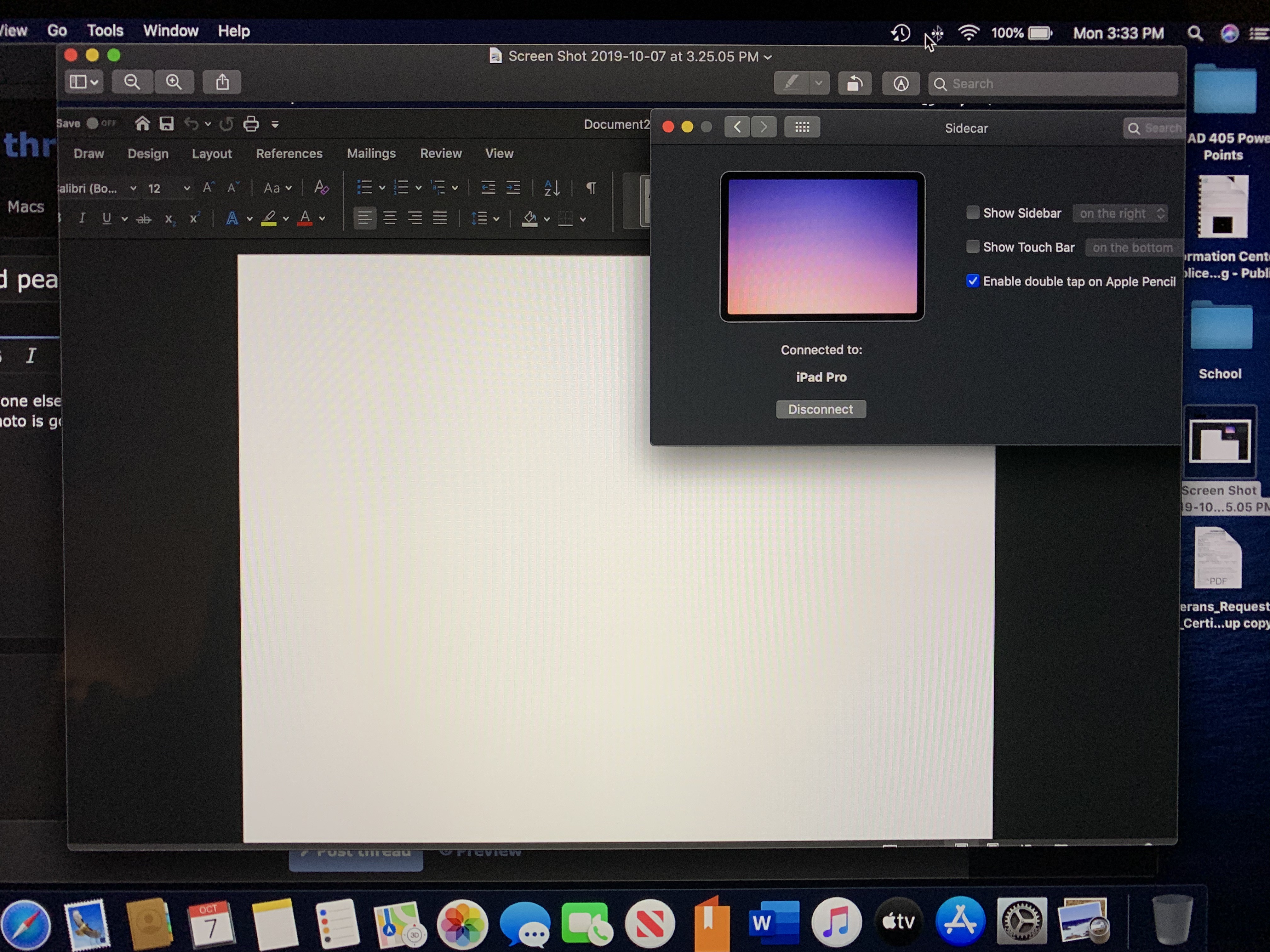Save the document with floppy disk icon
Viewport: 1270px width, 952px height.
[x=167, y=124]
